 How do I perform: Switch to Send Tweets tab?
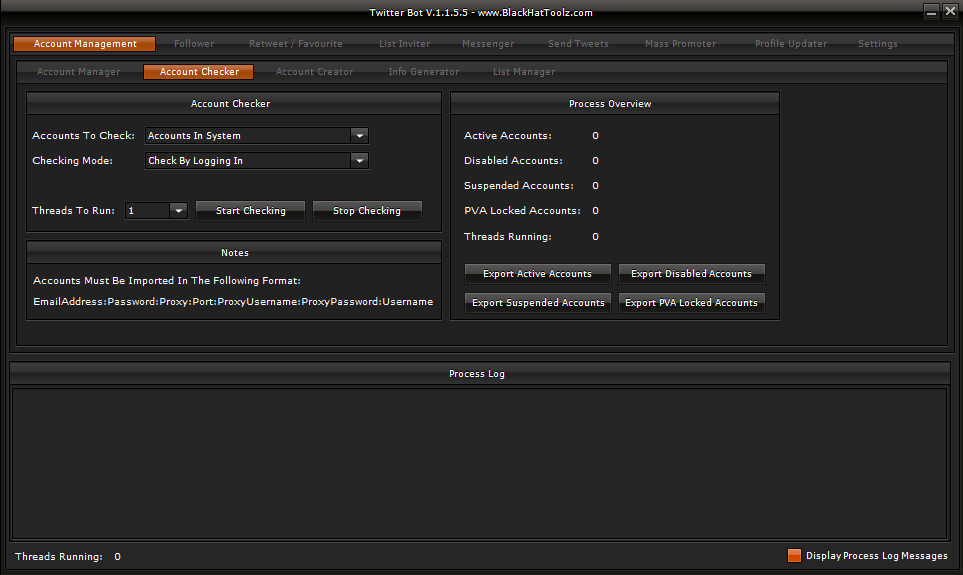578,44
